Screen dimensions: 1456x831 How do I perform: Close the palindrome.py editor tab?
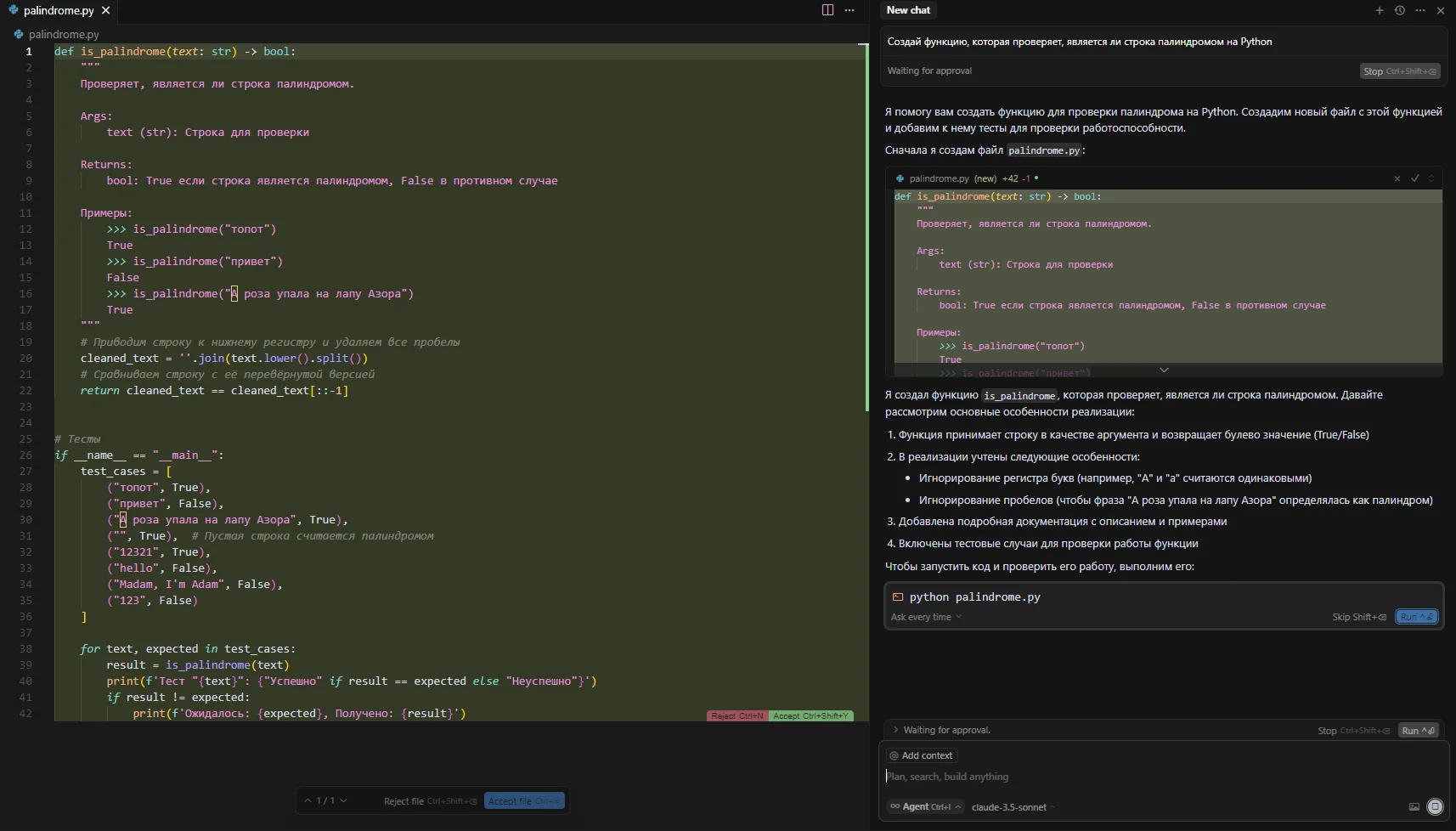pyautogui.click(x=105, y=10)
